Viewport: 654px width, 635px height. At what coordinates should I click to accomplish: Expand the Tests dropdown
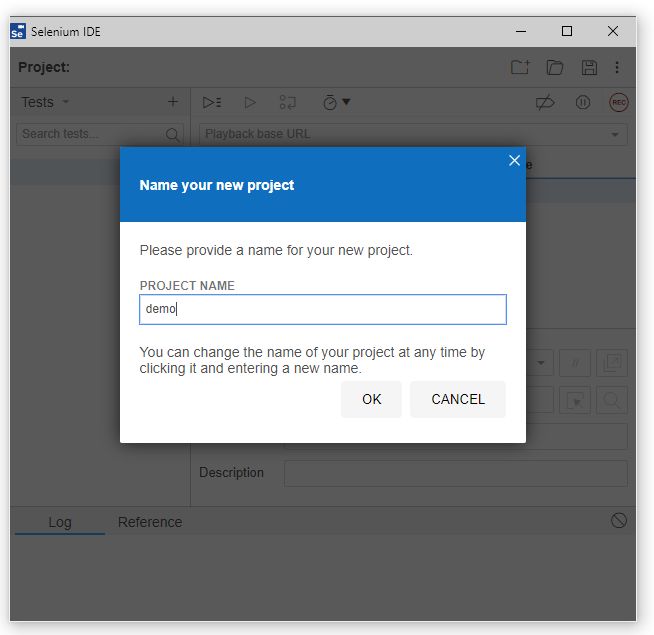click(46, 102)
